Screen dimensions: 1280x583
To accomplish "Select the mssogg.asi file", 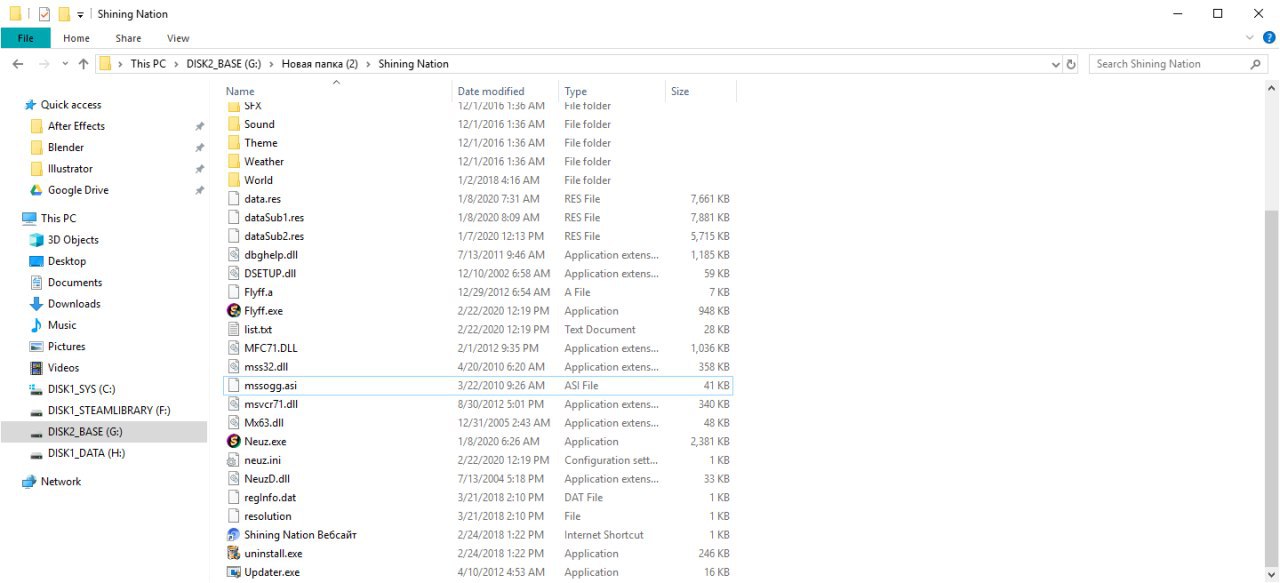I will [x=478, y=385].
